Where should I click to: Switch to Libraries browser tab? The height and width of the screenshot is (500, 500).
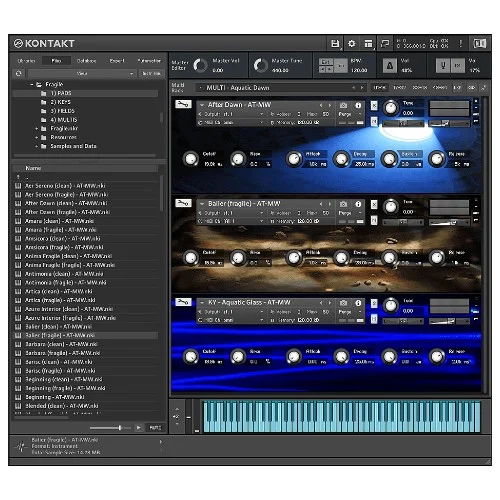coord(26,61)
